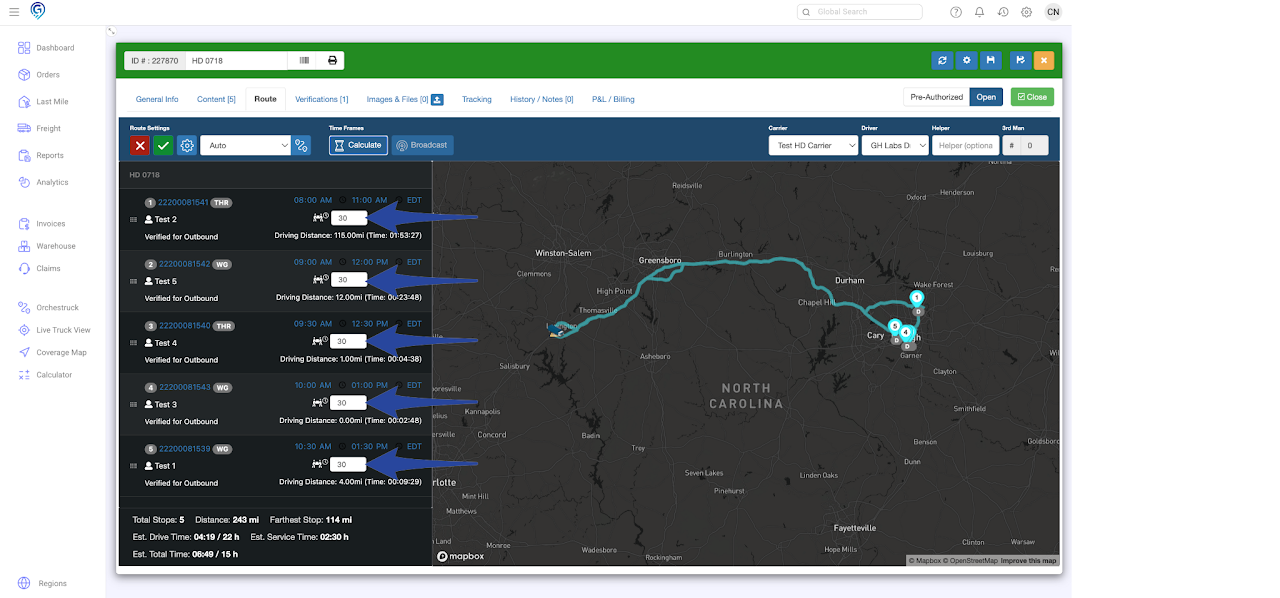Click service time field for Test 2
The image size is (1280, 598).
348,218
